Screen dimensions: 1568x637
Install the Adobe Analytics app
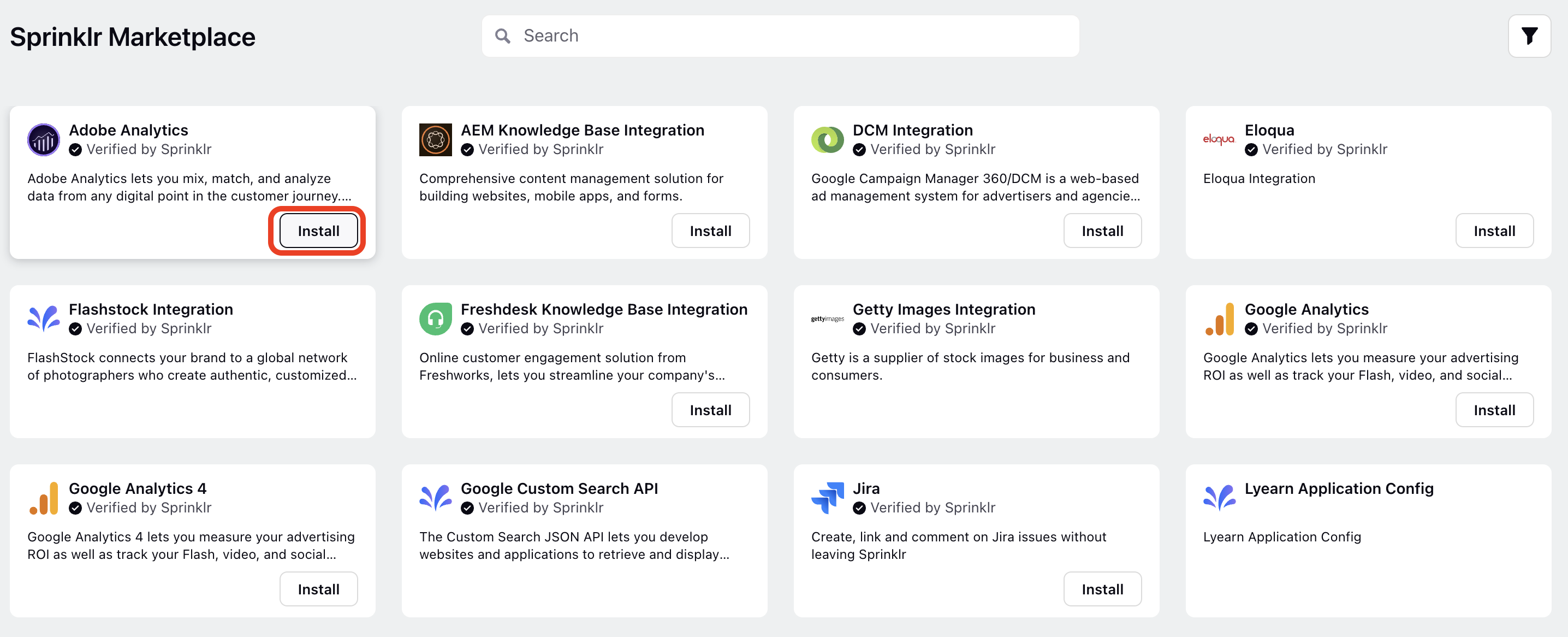[x=318, y=231]
